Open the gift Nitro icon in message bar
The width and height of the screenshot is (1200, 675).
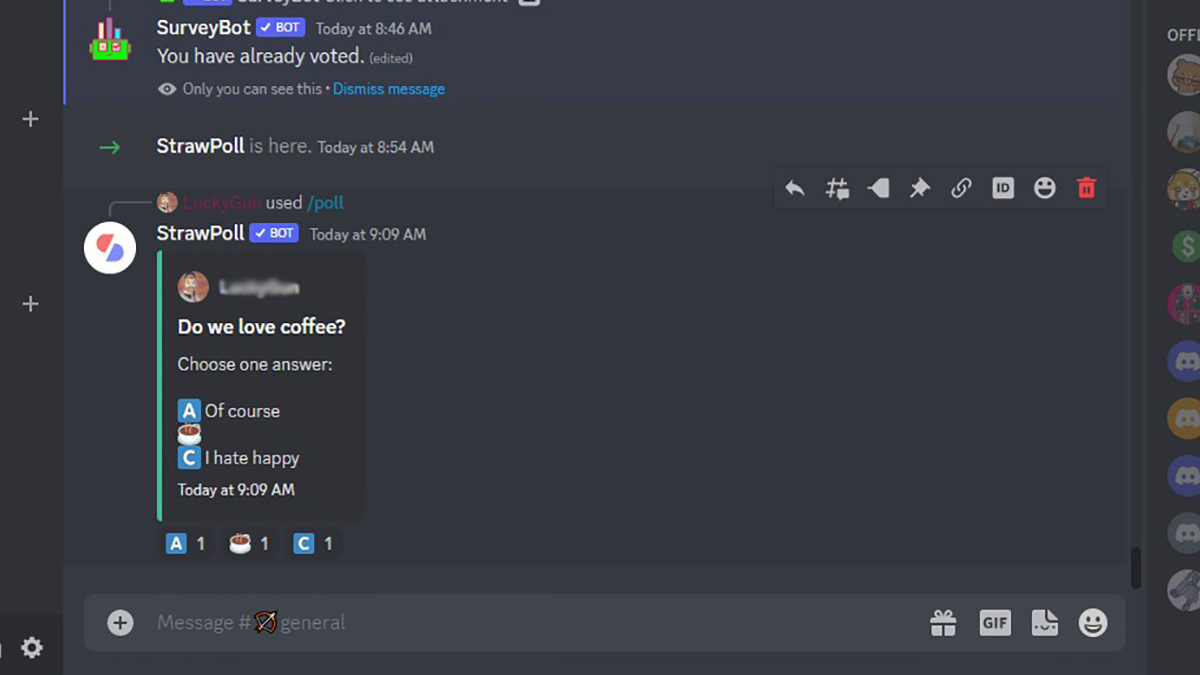pyautogui.click(x=943, y=623)
